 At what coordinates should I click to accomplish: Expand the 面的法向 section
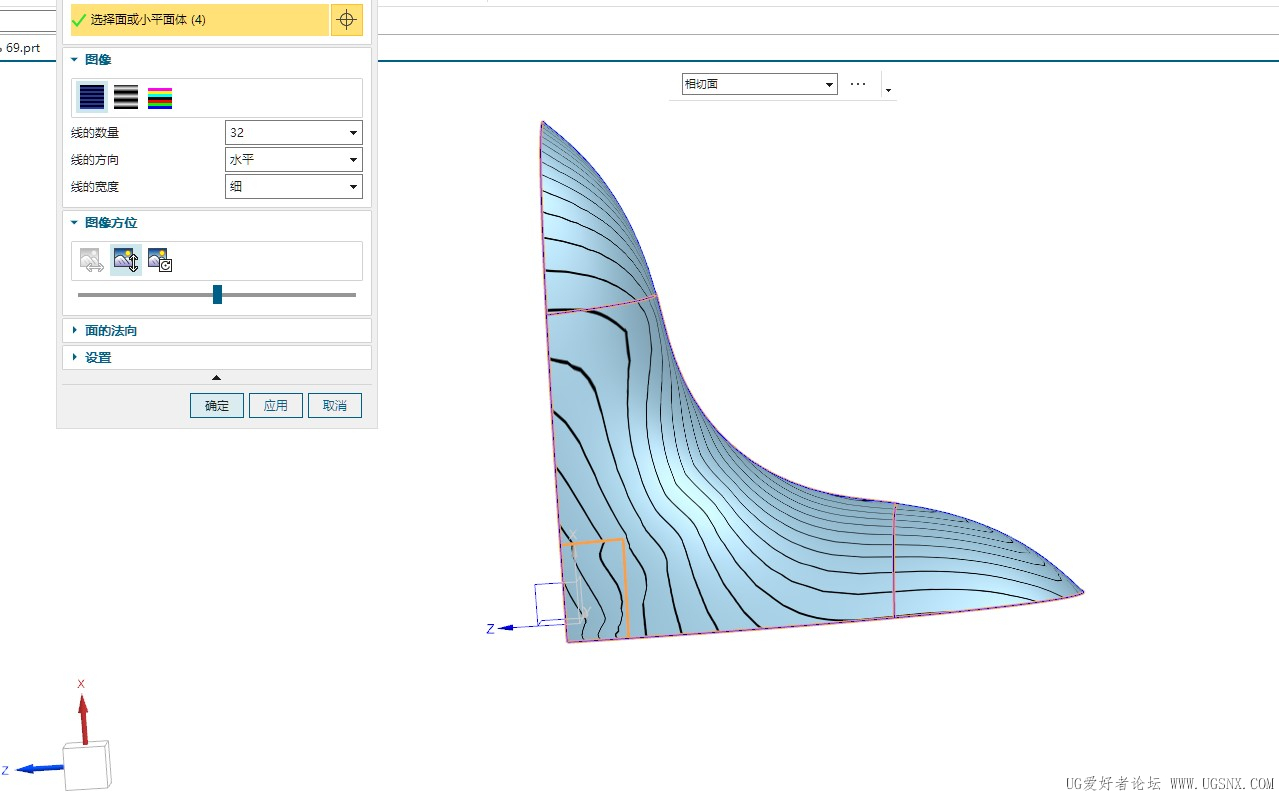click(74, 330)
